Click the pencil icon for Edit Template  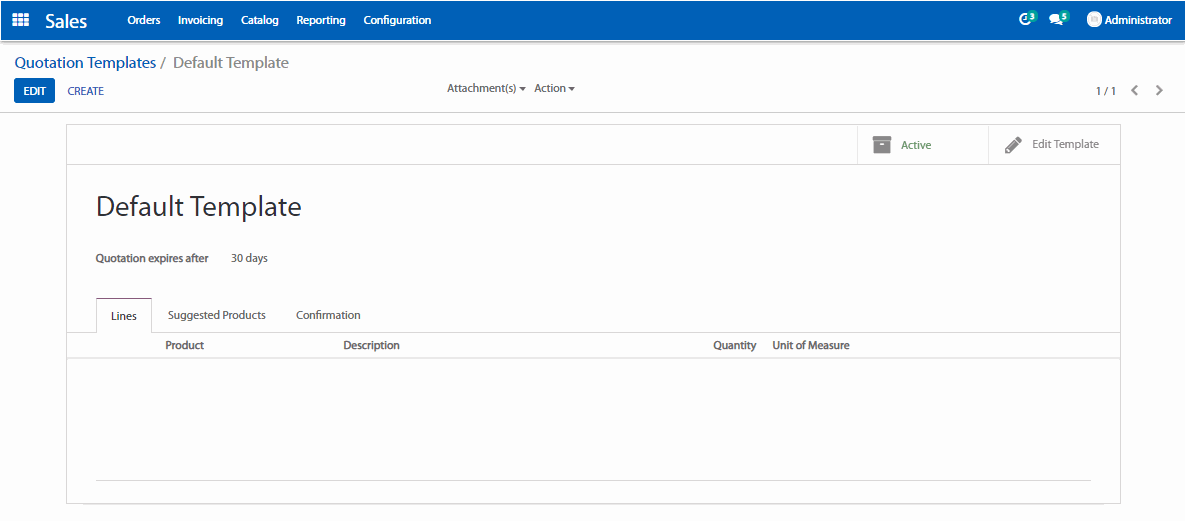click(1013, 145)
